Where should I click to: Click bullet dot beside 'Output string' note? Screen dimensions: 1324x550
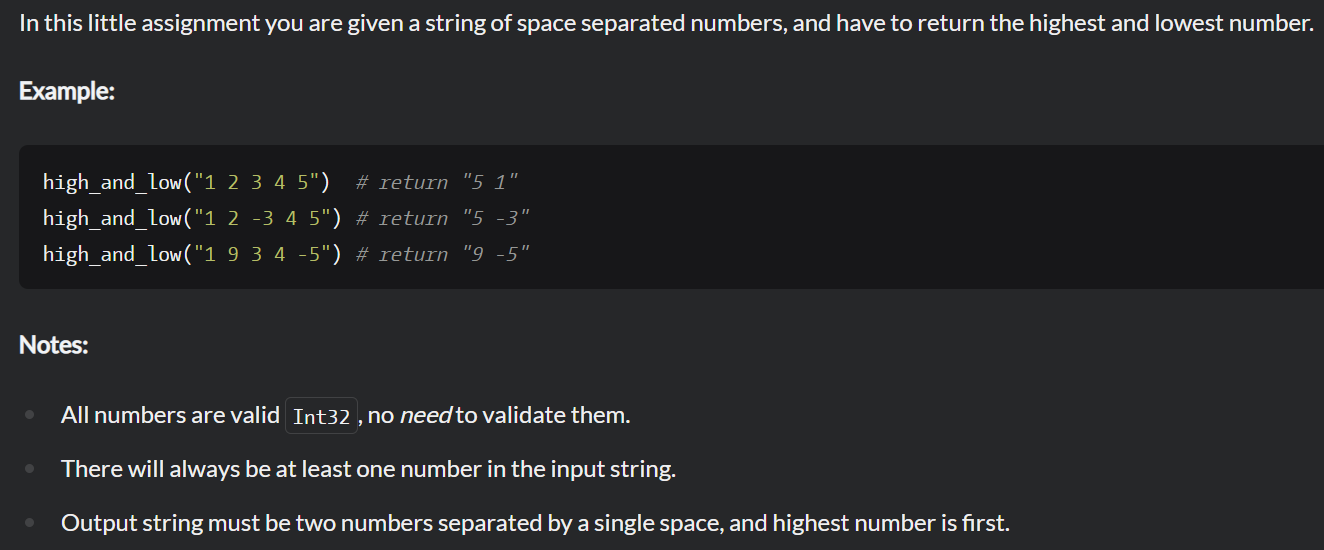[31, 523]
